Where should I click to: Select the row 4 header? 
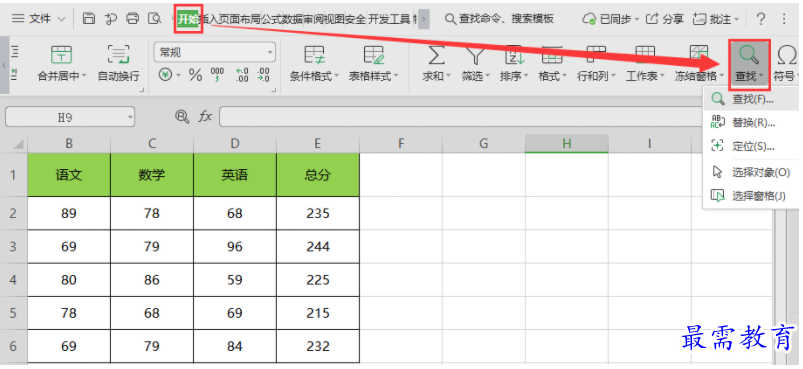[x=13, y=280]
